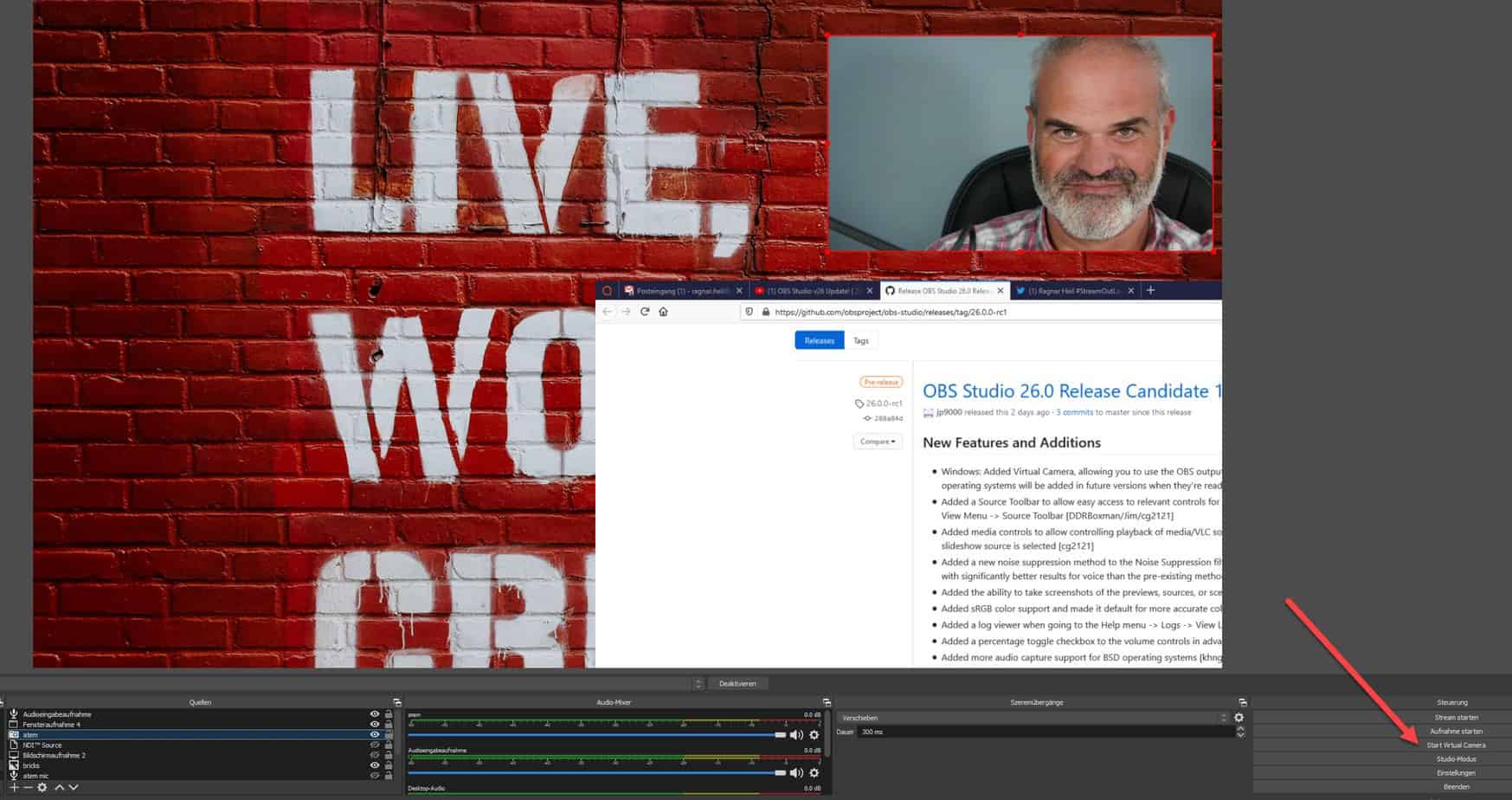Click the Aufnahme starten button
Image resolution: width=1512 pixels, height=800 pixels.
tap(1382, 731)
